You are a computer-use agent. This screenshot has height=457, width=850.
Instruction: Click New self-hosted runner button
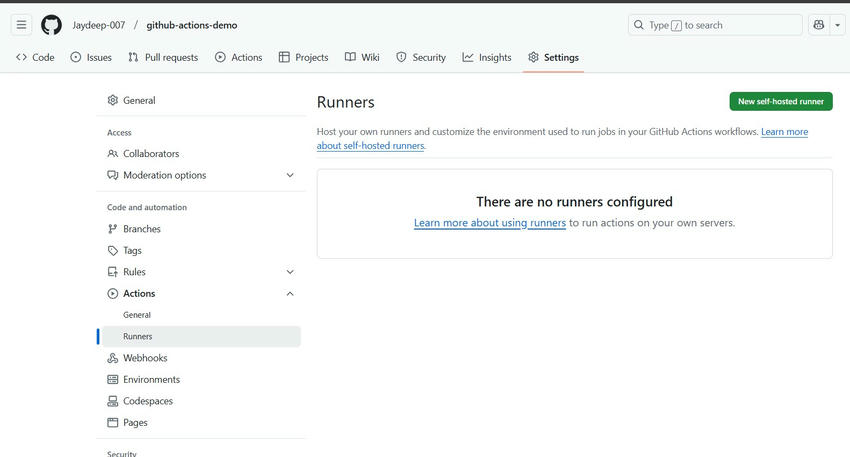coord(781,101)
